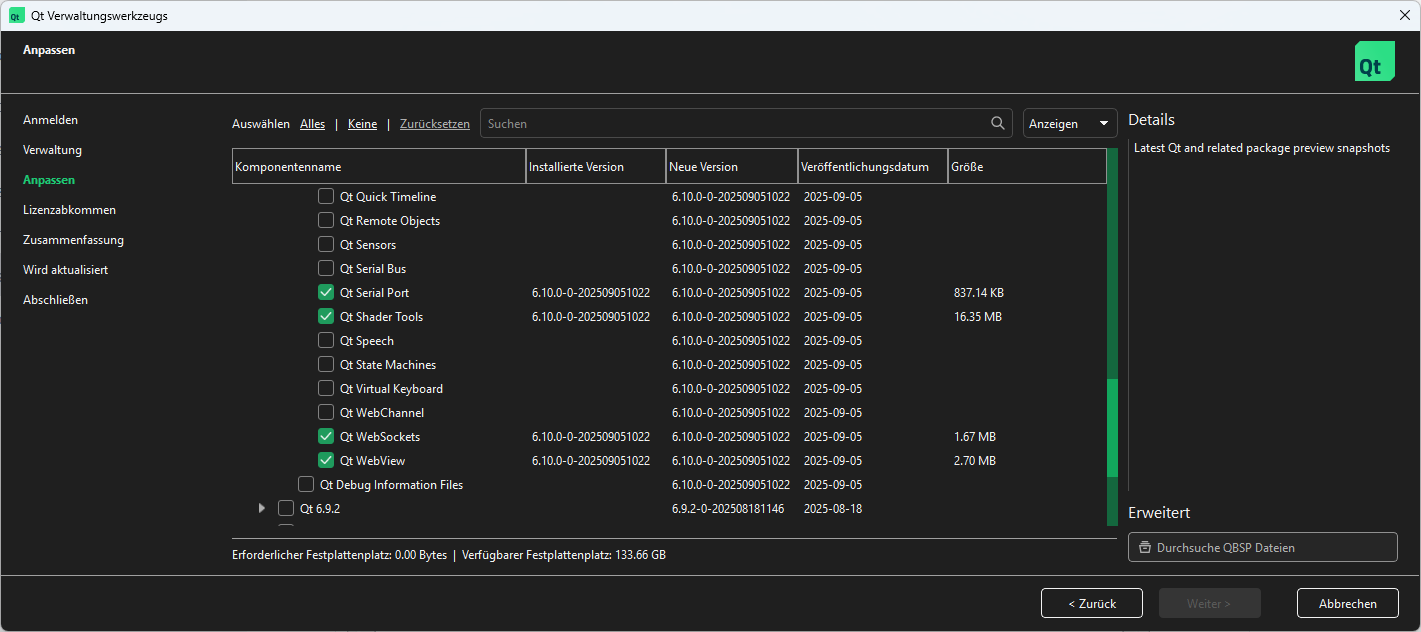Uncheck the Qt Serial Port component

[x=326, y=292]
